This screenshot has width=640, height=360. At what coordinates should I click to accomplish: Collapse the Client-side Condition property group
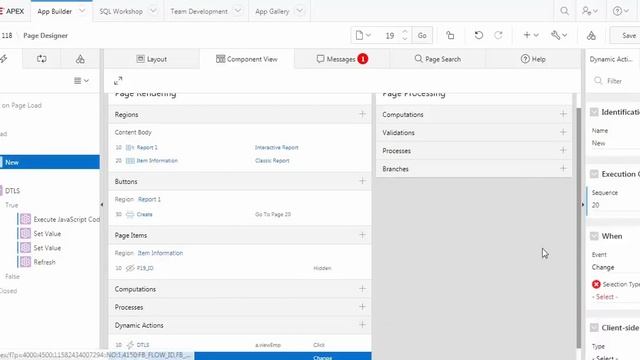click(594, 328)
